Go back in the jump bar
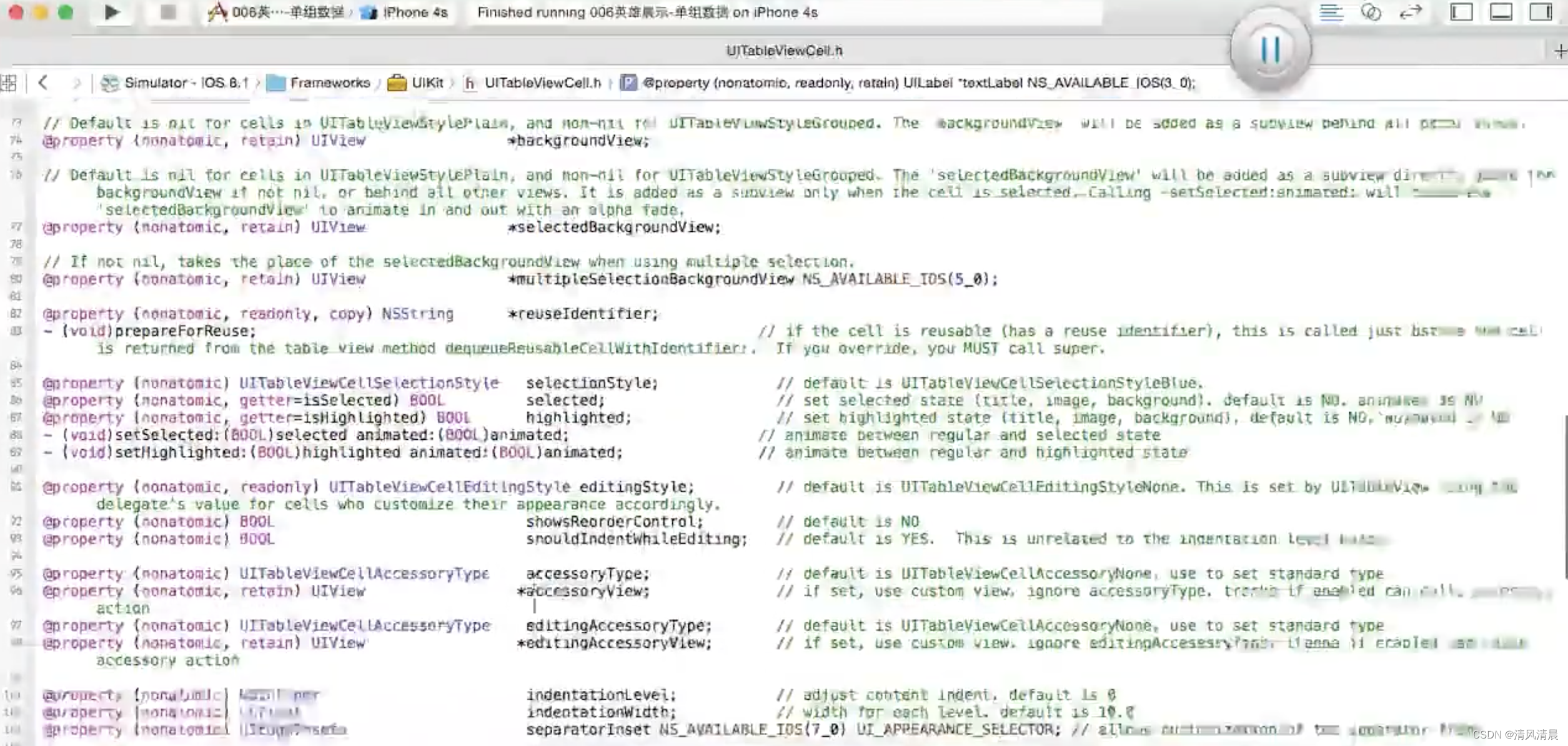Image resolution: width=1568 pixels, height=746 pixels. click(x=43, y=82)
